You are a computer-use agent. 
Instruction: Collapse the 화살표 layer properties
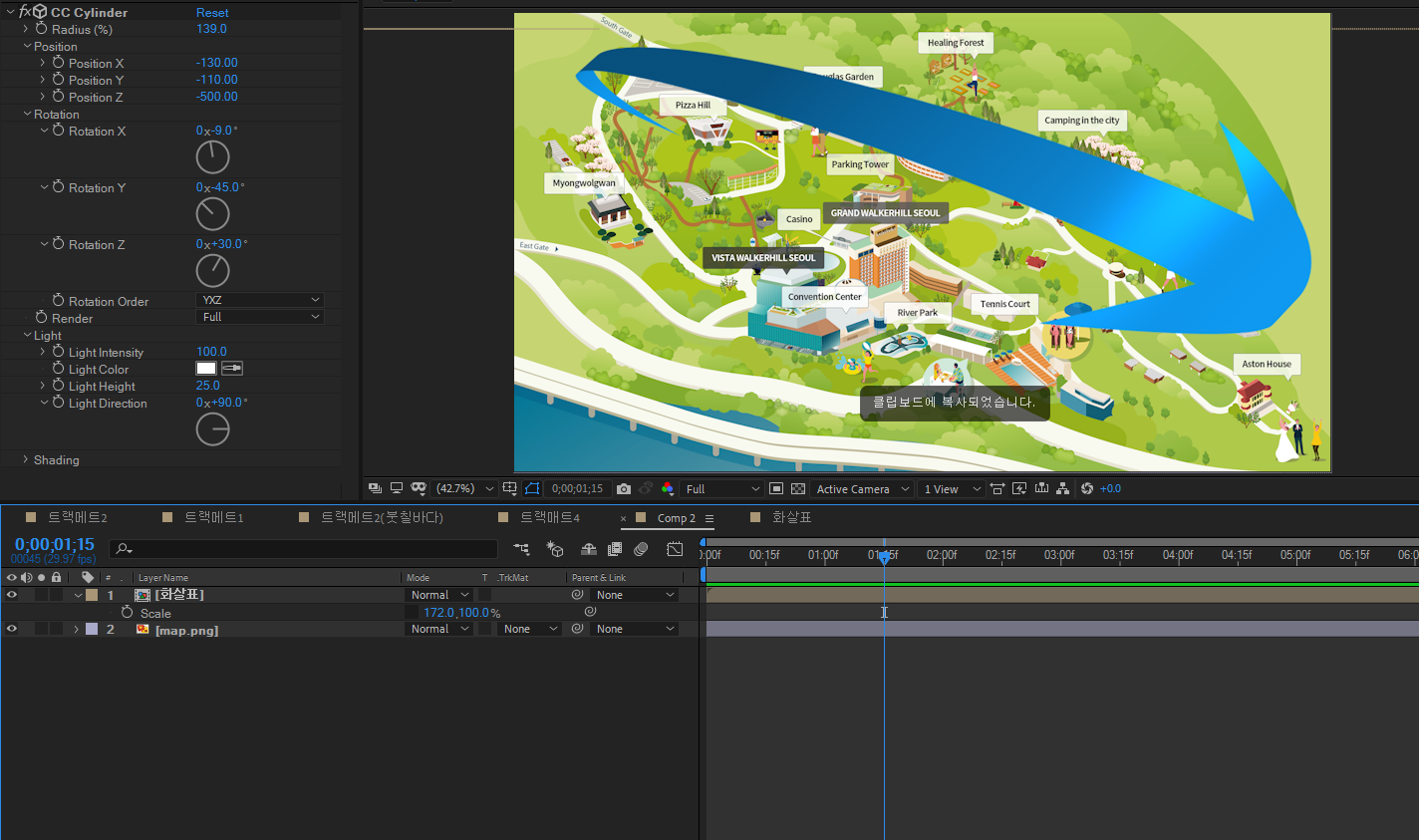pos(78,595)
